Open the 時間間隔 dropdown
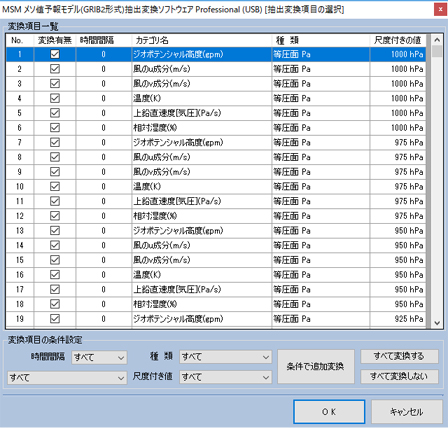 click(99, 357)
